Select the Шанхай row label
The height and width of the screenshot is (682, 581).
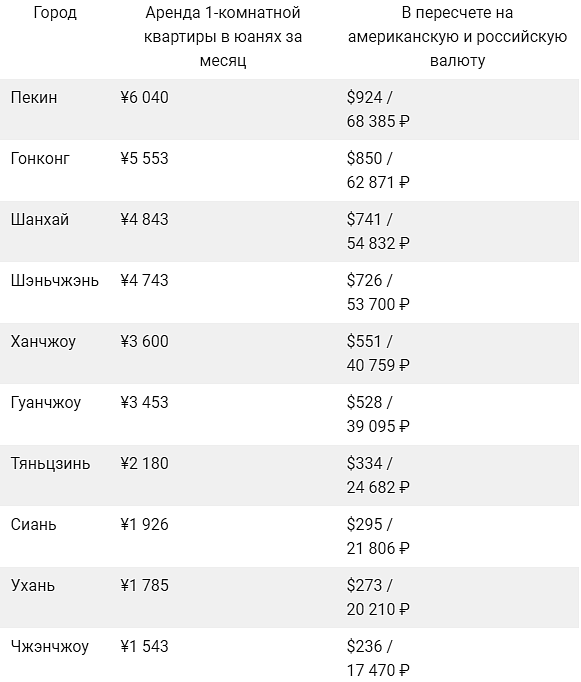click(x=40, y=220)
